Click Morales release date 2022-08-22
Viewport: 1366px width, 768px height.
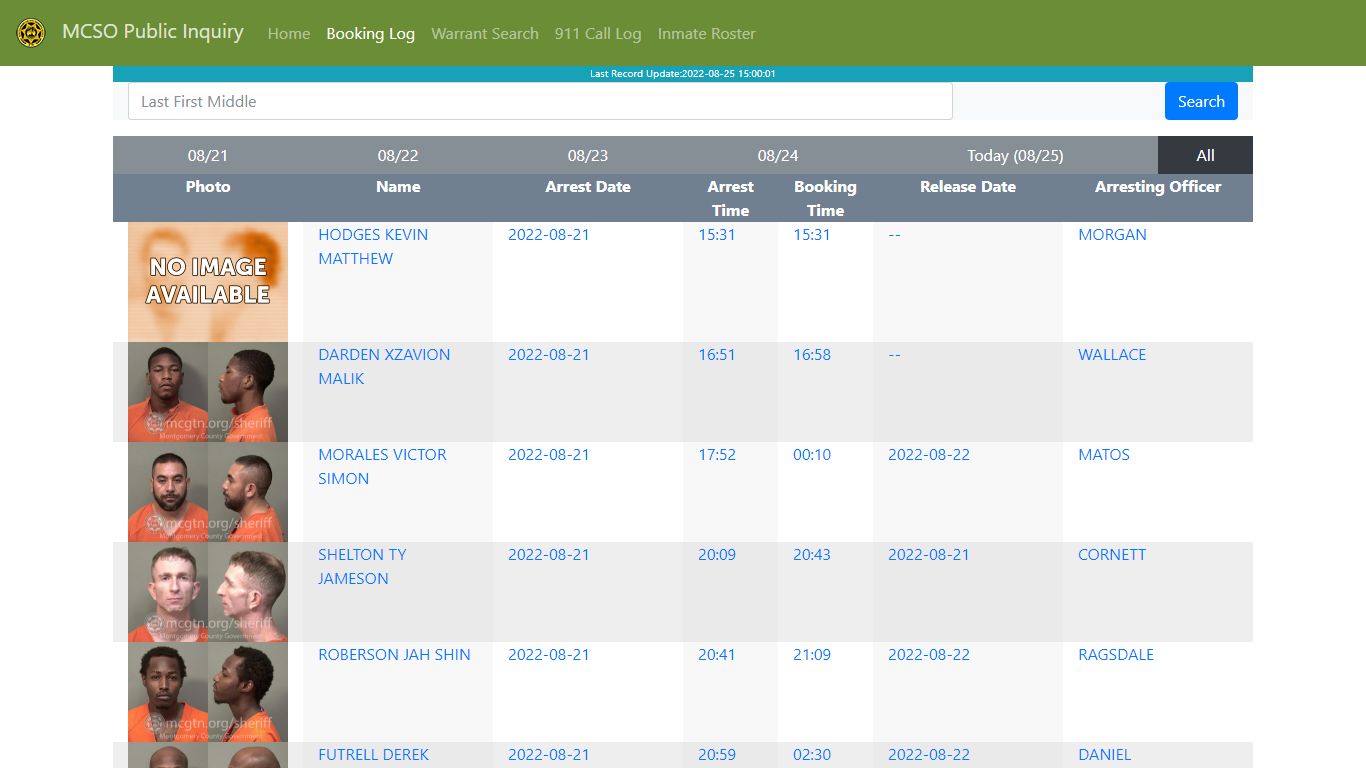929,454
